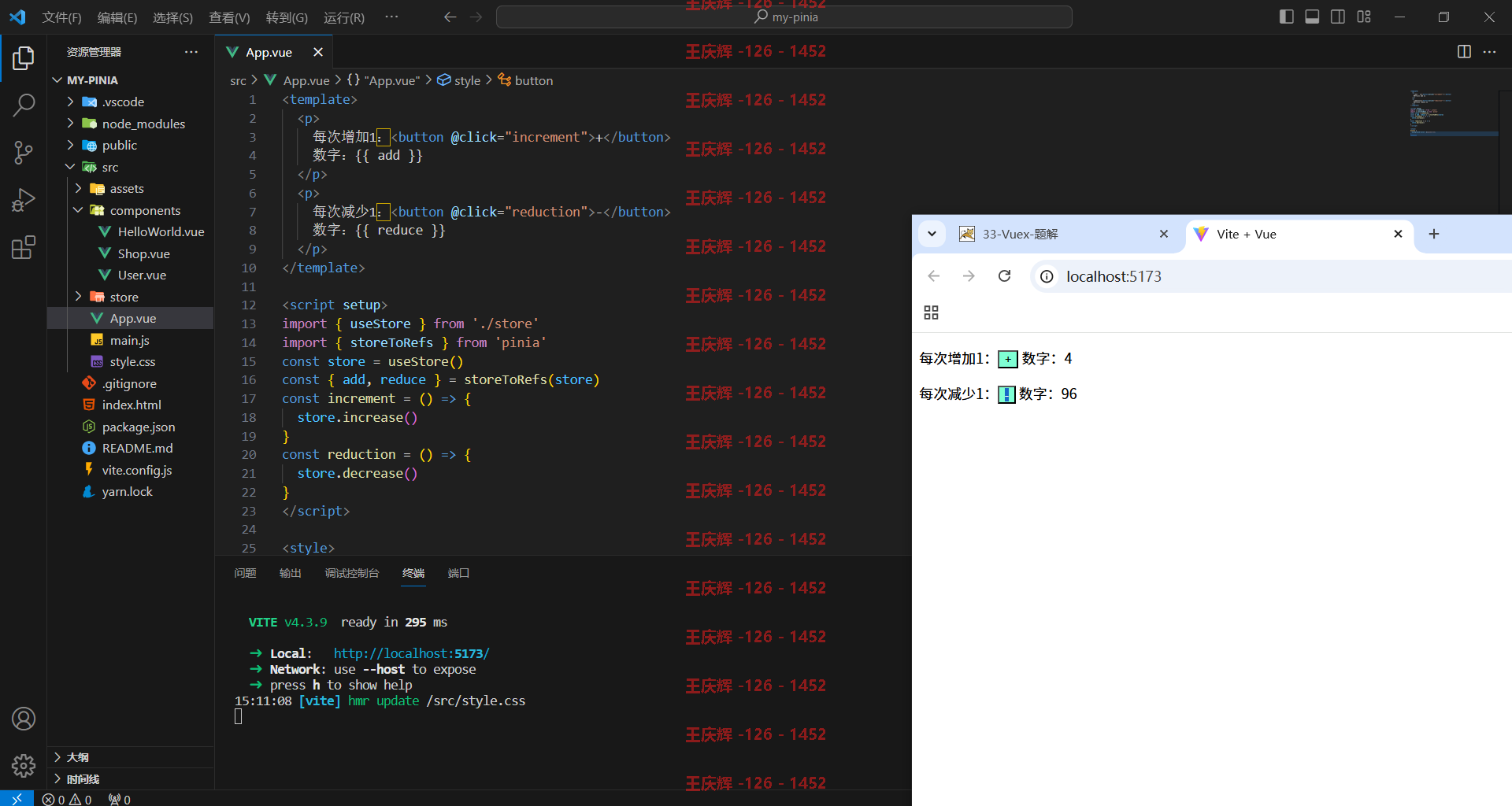Open Shop.vue file
1512x806 pixels.
pyautogui.click(x=143, y=253)
